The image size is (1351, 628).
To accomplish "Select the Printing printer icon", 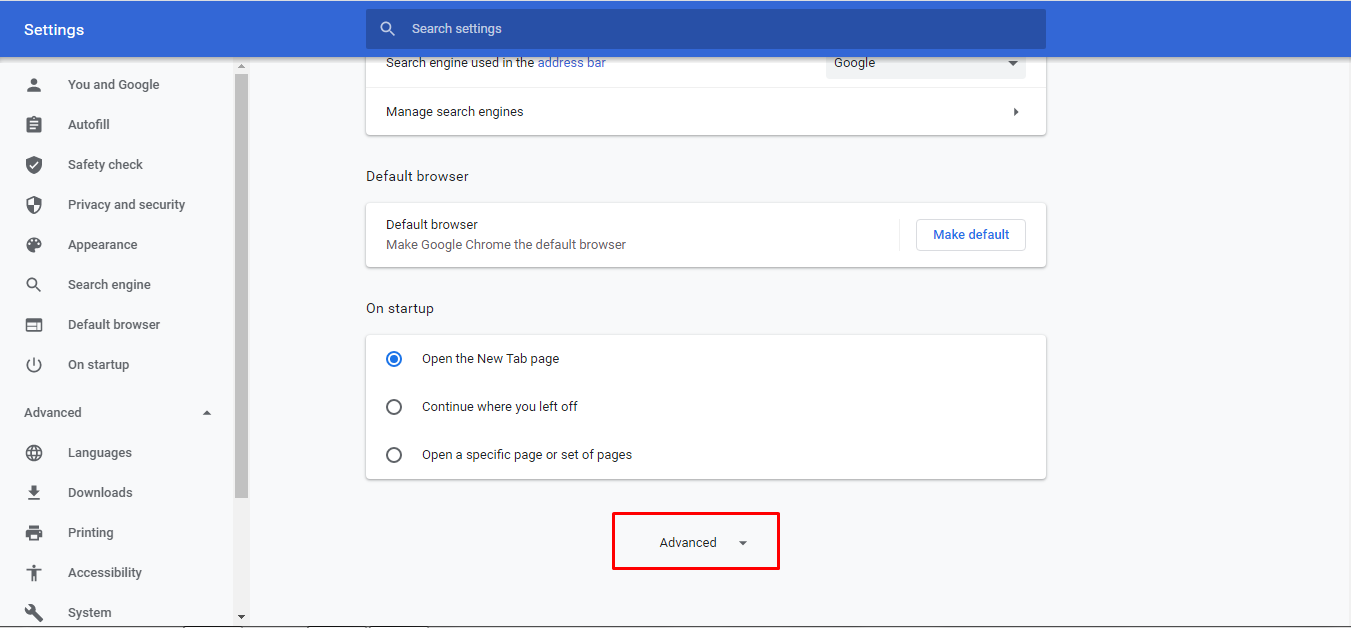I will pos(33,532).
